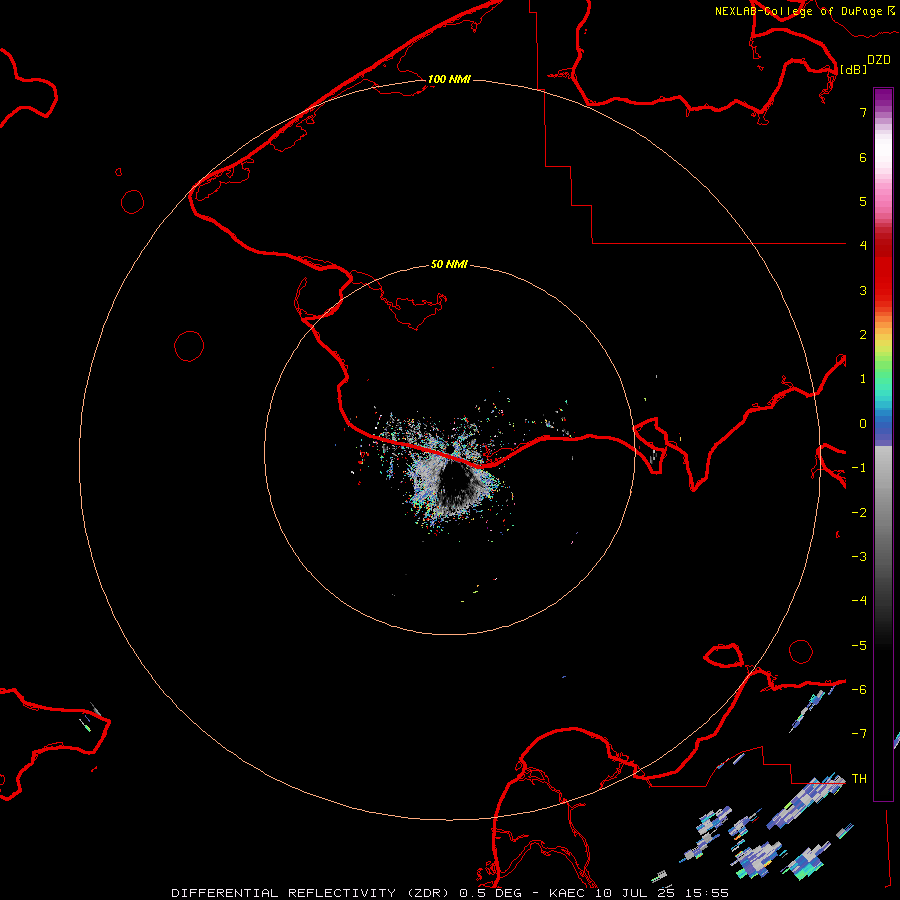Click the -6 value on color scale
Viewport: 900px width, 900px height.
coord(859,690)
